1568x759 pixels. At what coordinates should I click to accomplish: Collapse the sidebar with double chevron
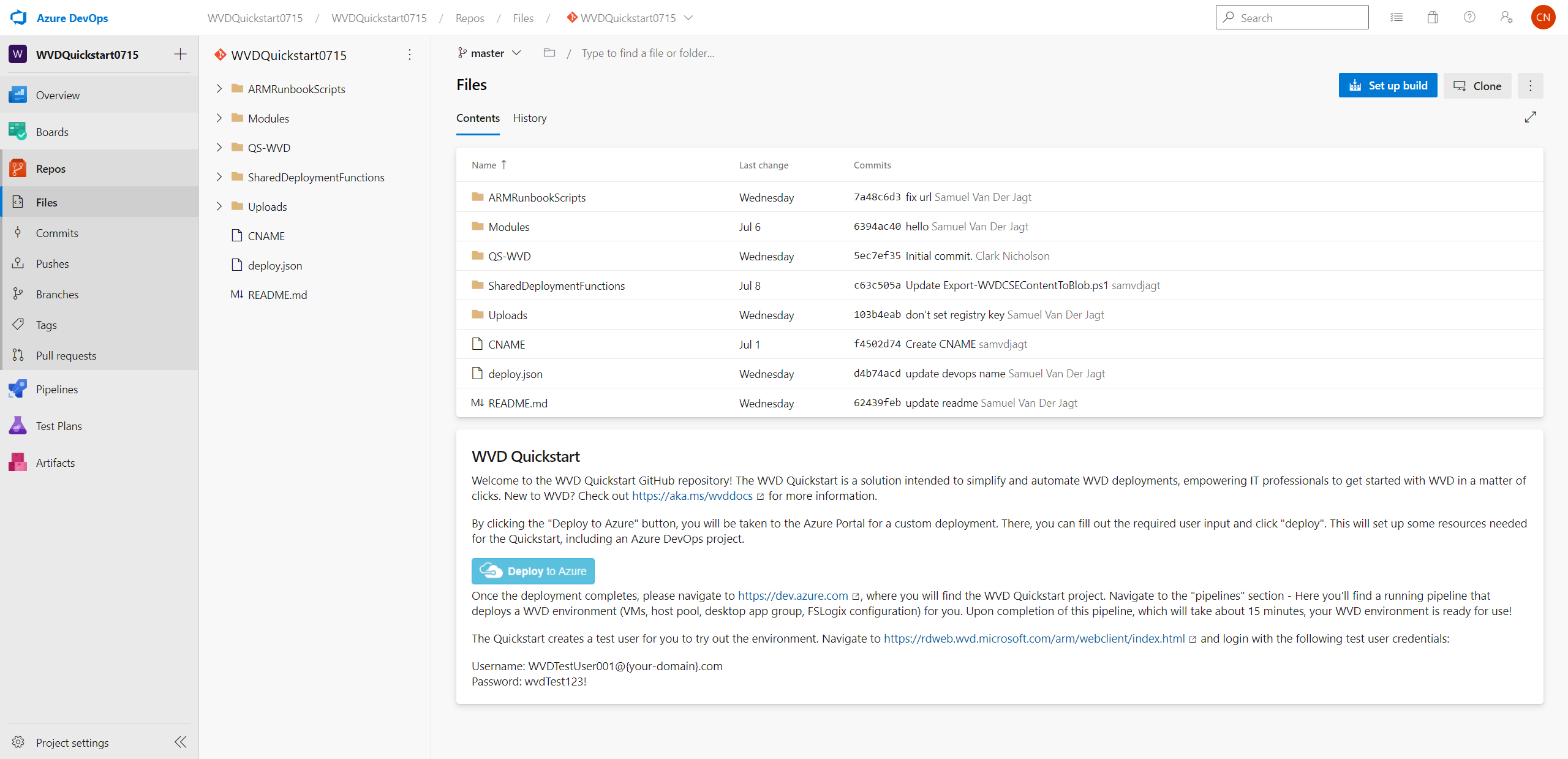click(180, 742)
